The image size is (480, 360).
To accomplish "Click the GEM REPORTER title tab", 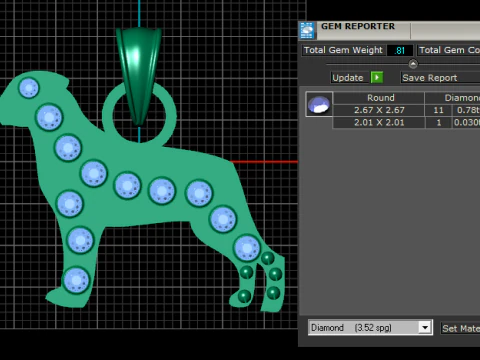I will point(358,27).
